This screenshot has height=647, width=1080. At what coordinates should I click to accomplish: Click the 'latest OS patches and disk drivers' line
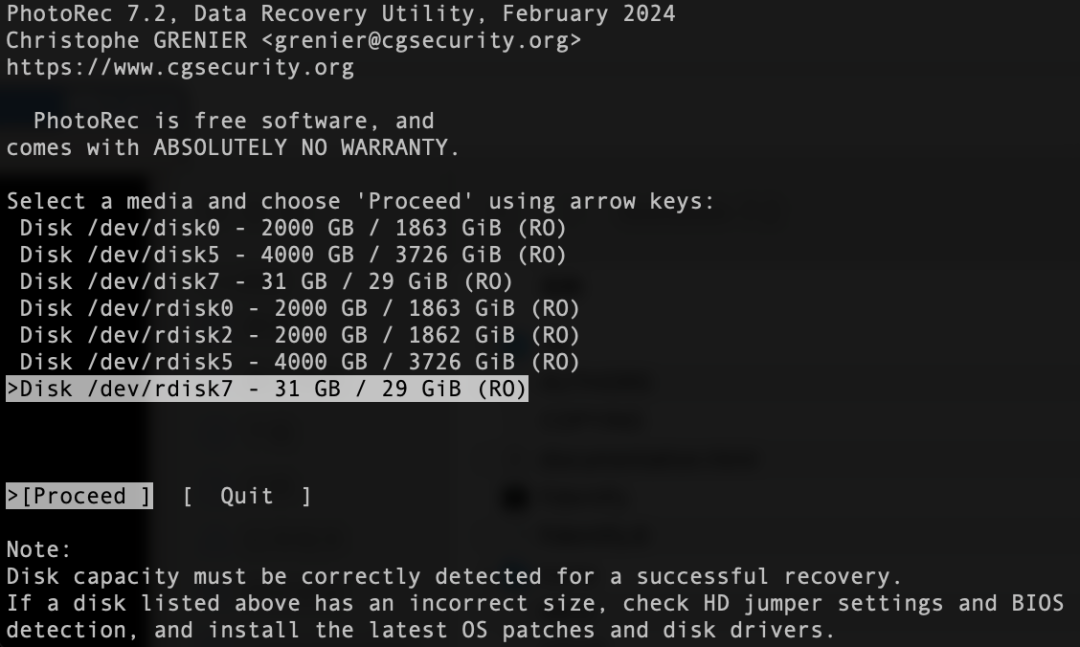(x=420, y=631)
